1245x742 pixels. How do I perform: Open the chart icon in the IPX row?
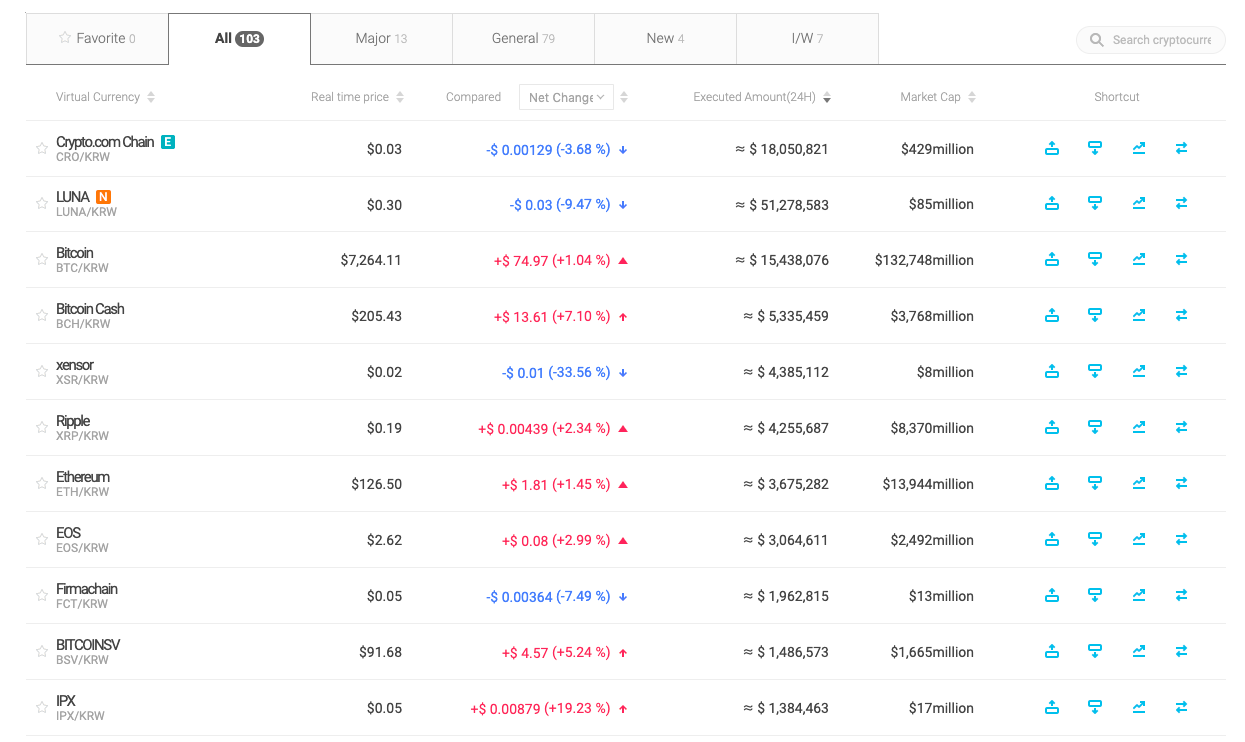click(1139, 707)
